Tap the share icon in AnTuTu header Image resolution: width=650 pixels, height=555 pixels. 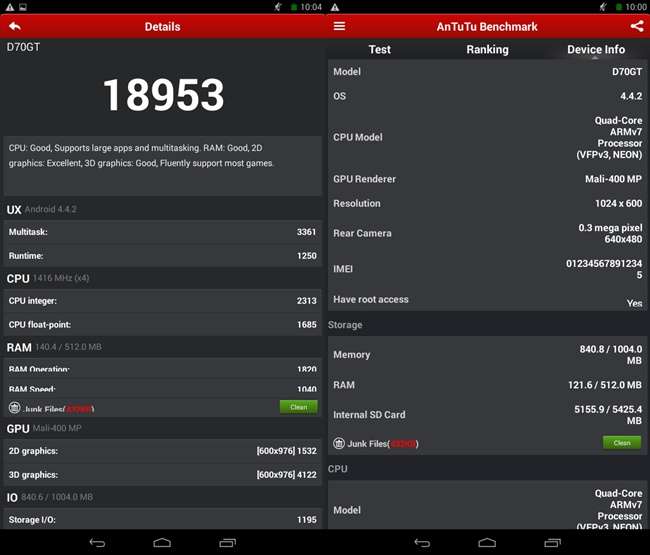pyautogui.click(x=637, y=26)
